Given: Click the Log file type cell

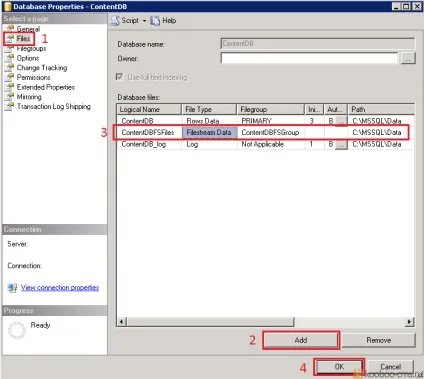Looking at the screenshot, I should tap(209, 144).
